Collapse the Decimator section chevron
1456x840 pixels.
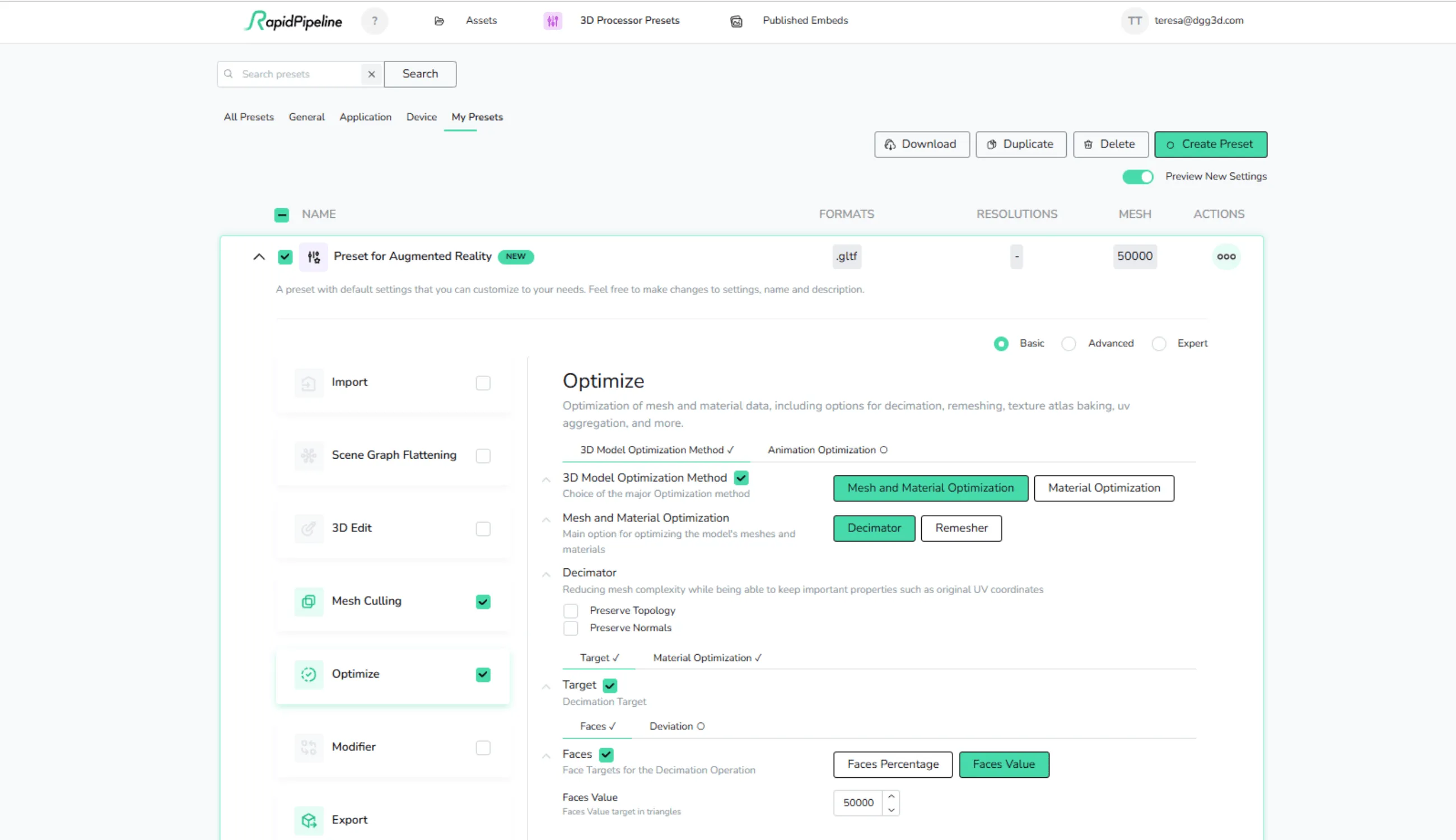pos(545,574)
